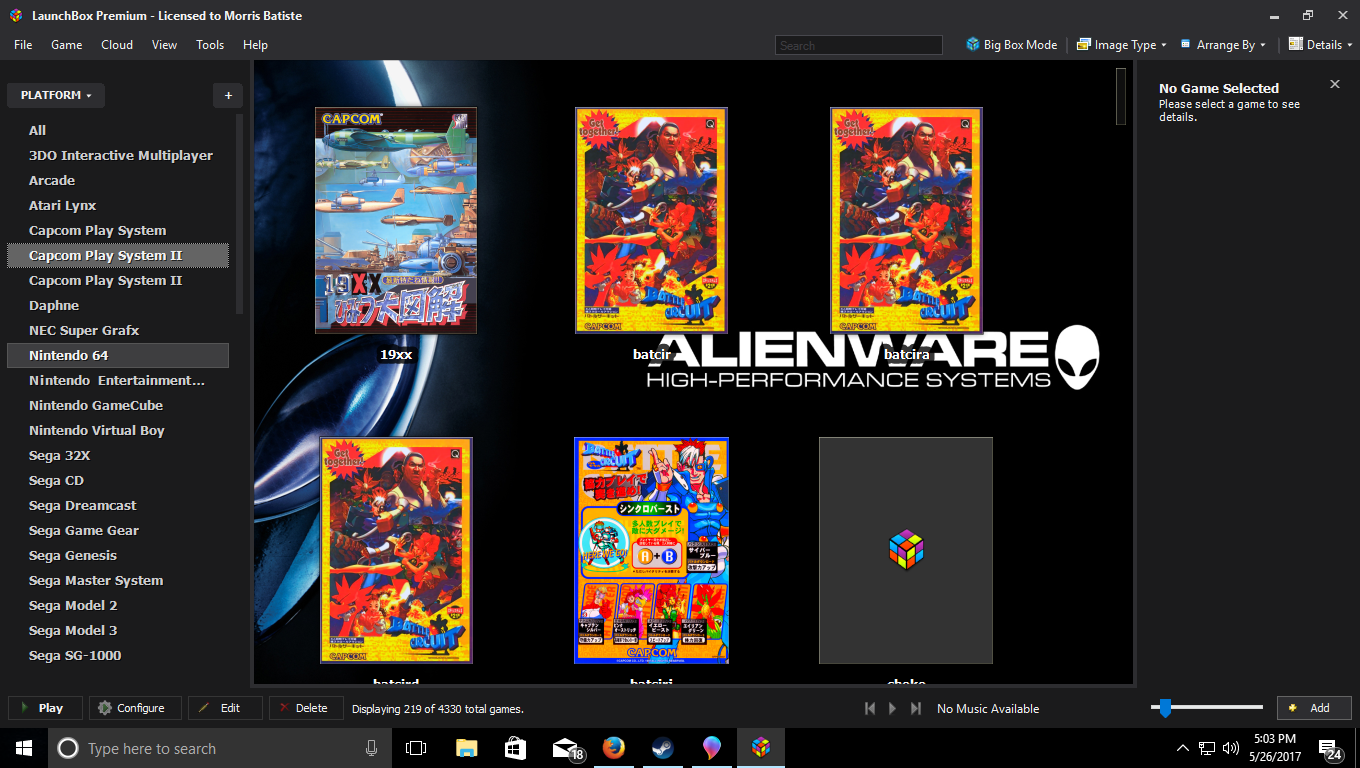The image size is (1360, 768).
Task: Skip to previous music track
Action: [870, 708]
